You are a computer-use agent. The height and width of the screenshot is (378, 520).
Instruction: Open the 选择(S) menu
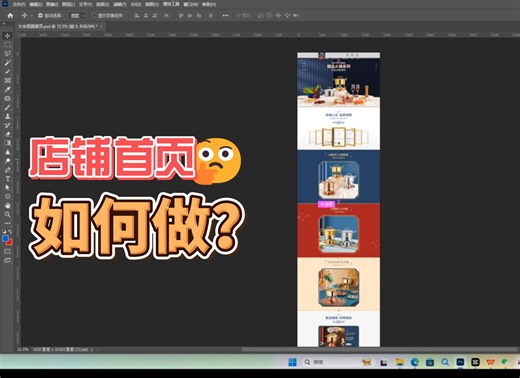(x=102, y=5)
